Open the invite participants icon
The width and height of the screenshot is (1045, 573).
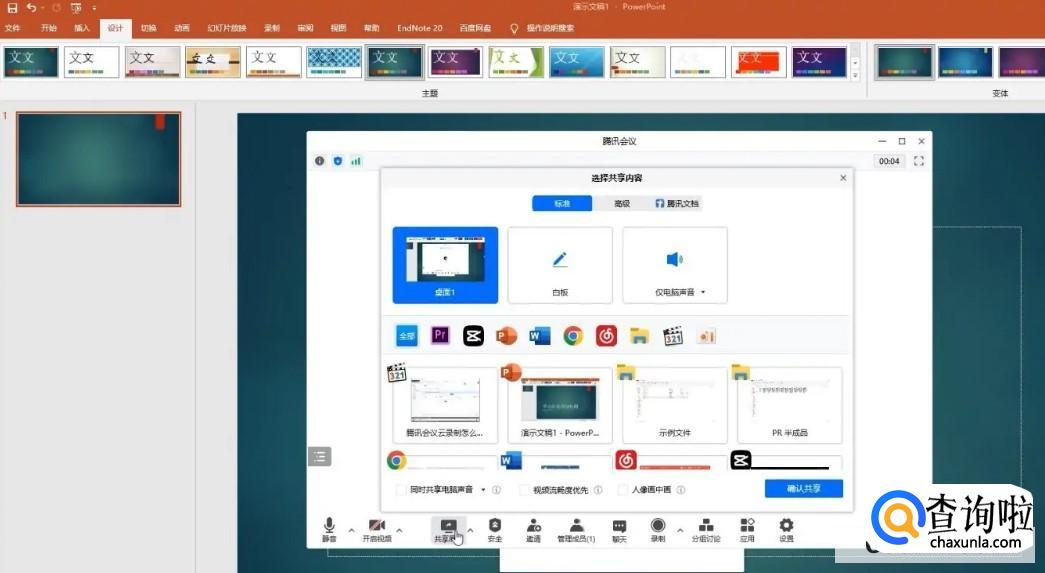coord(533,530)
